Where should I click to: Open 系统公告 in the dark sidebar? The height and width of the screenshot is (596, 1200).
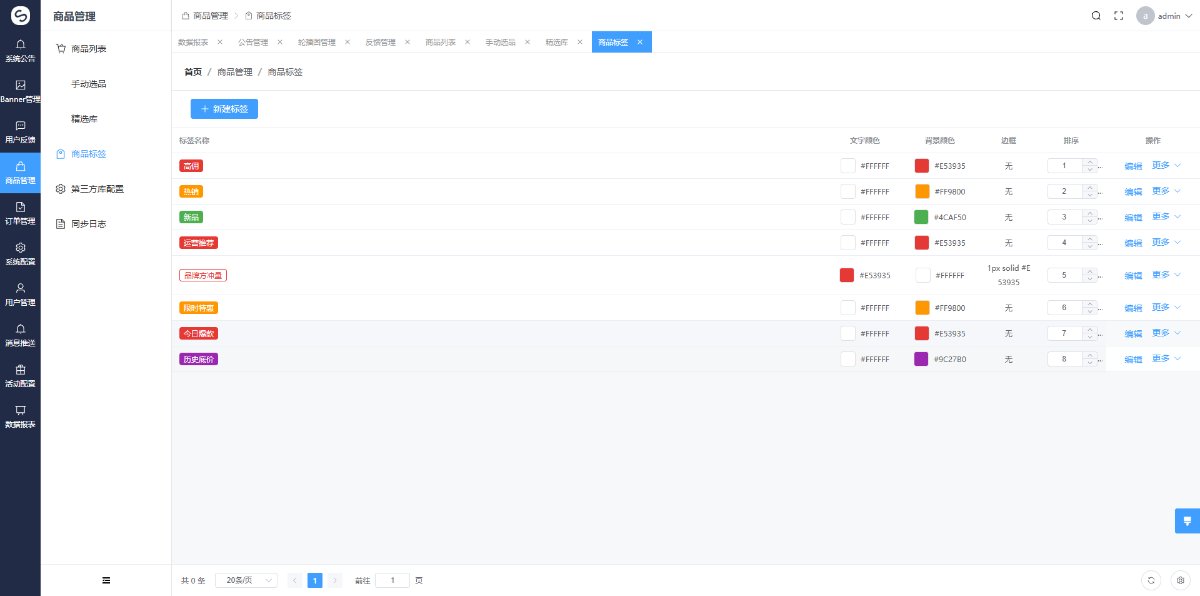(20, 50)
